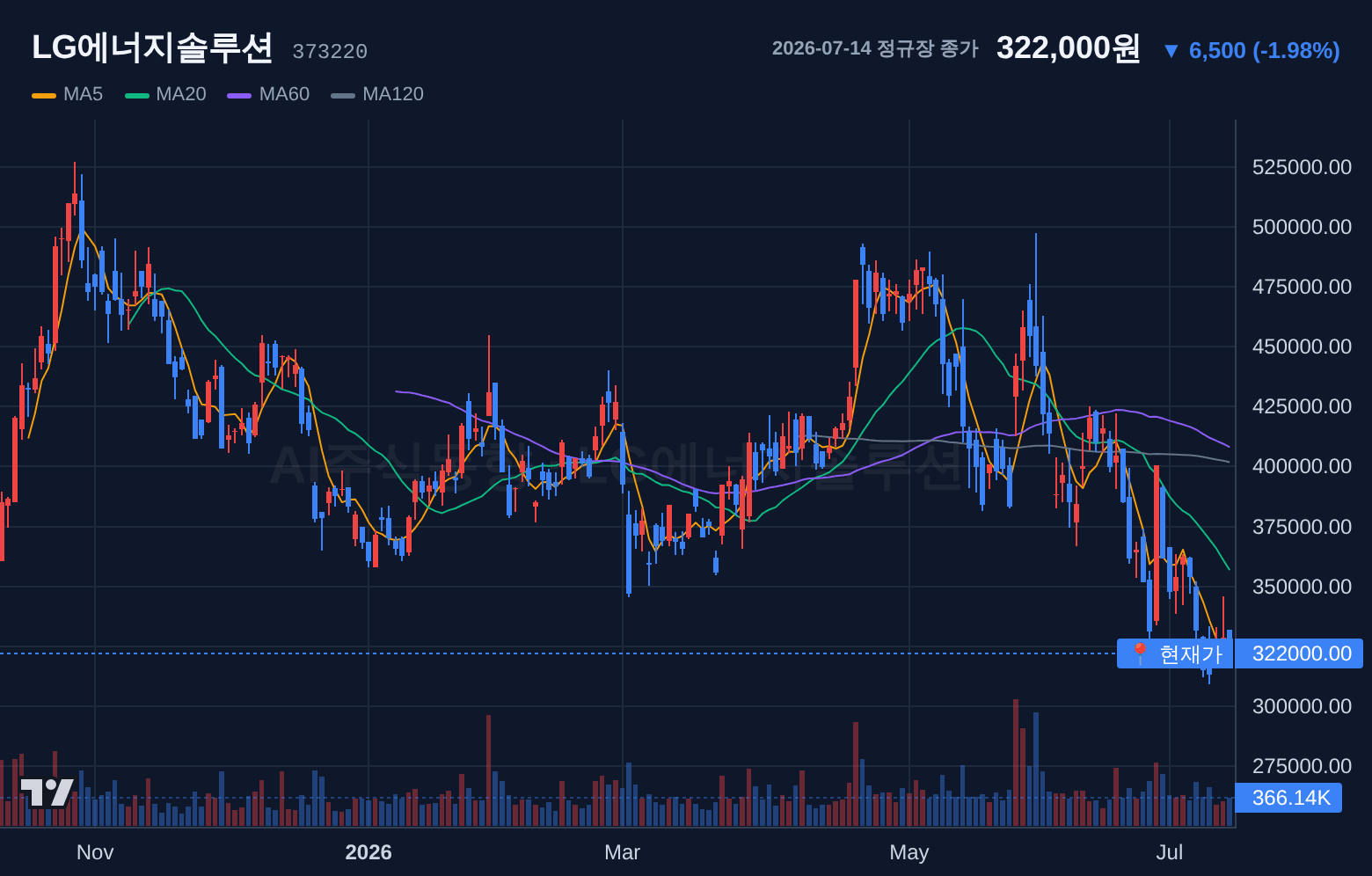Click the red pin icon beside 현재가
This screenshot has height=876, width=1372.
tap(1140, 653)
